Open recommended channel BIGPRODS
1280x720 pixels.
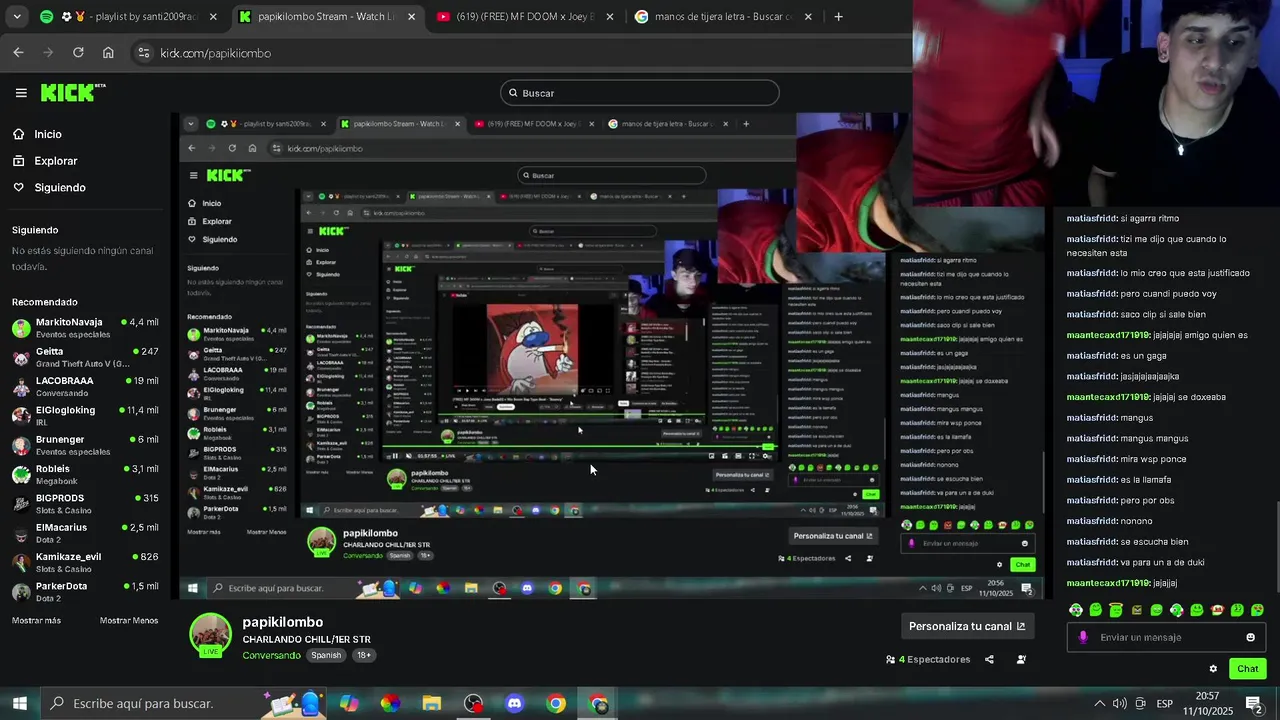(85, 503)
